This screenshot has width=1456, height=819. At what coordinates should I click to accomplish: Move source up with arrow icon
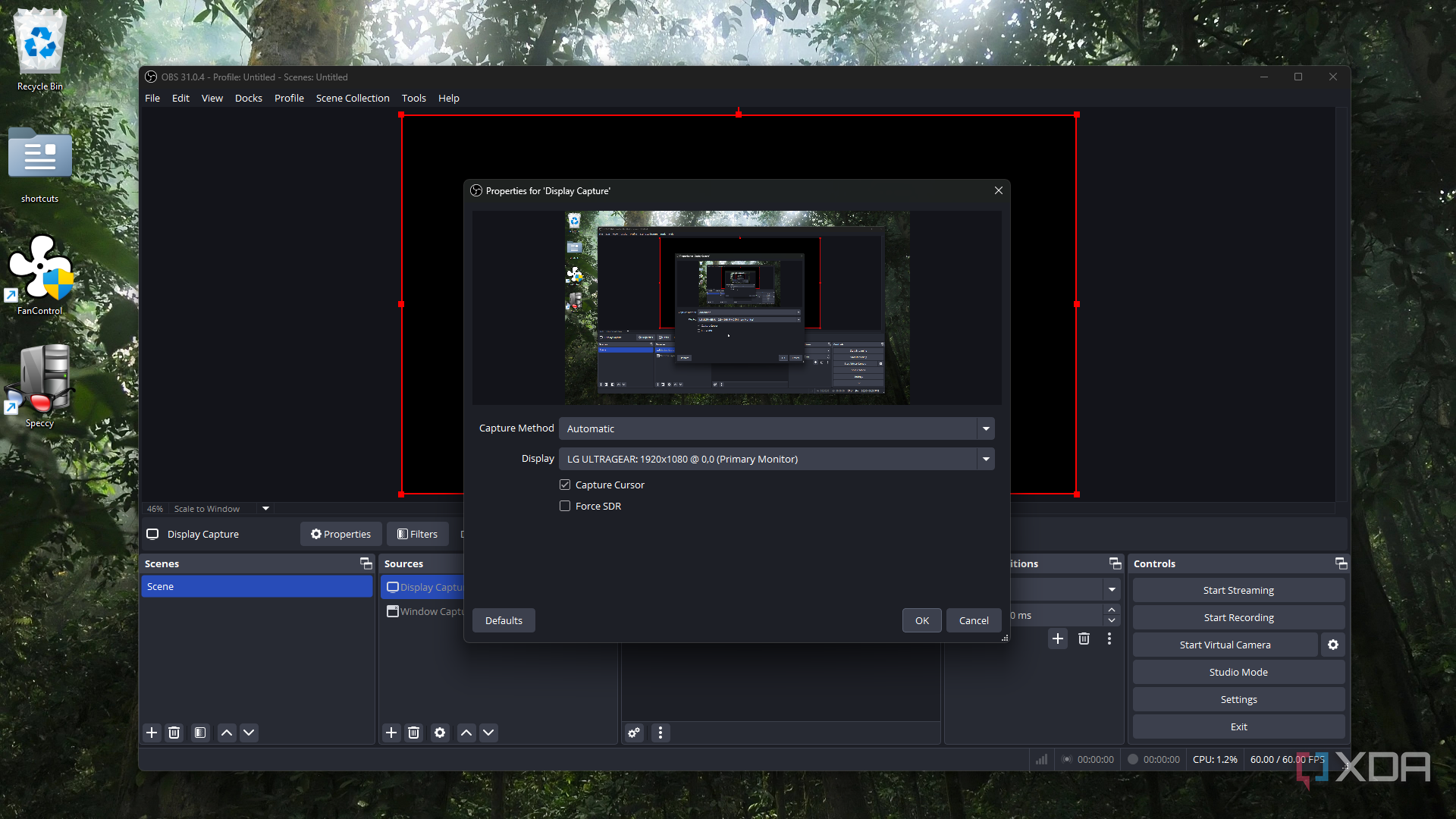coord(466,733)
